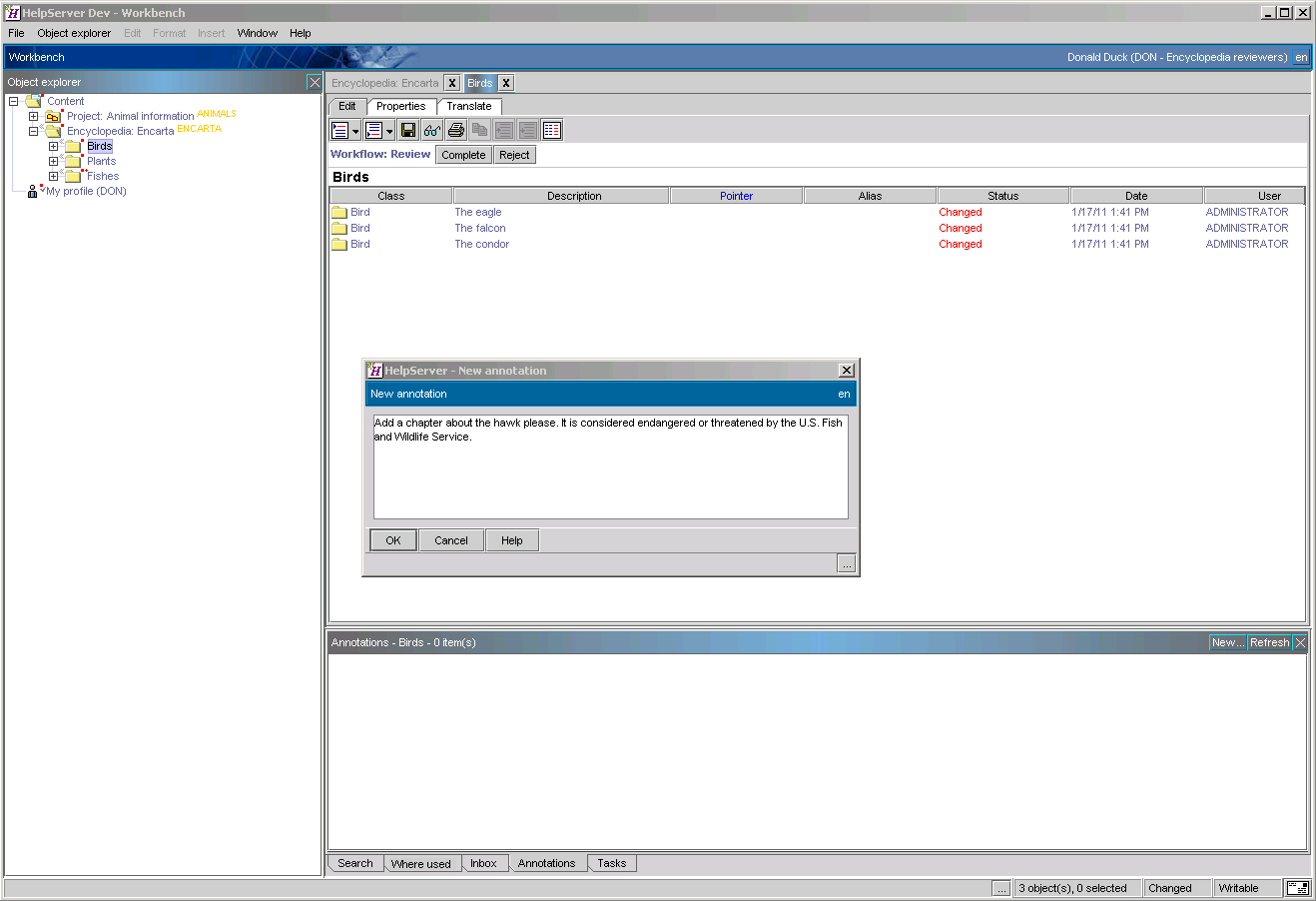
Task: Close the Birds tab with its X
Action: click(x=506, y=83)
